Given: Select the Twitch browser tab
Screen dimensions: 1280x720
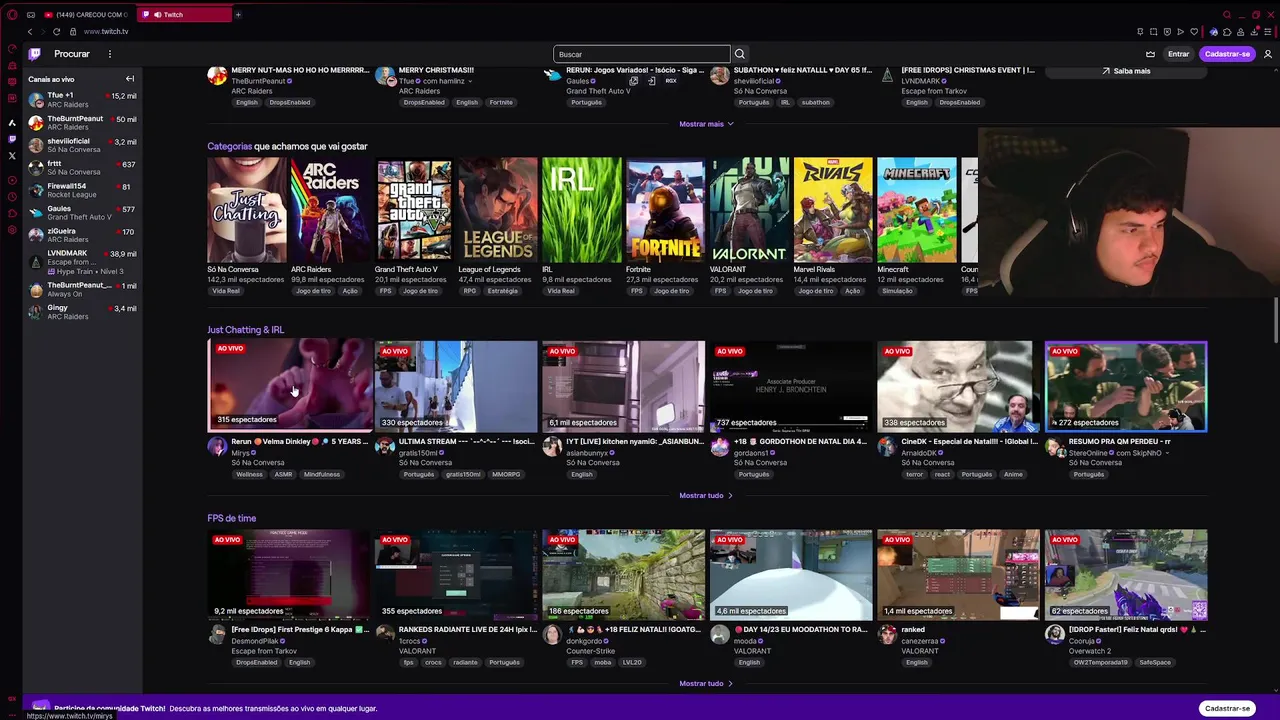Looking at the screenshot, I should (x=183, y=14).
